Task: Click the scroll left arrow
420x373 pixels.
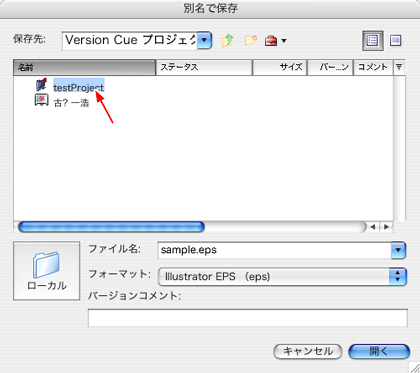Action: tap(373, 227)
